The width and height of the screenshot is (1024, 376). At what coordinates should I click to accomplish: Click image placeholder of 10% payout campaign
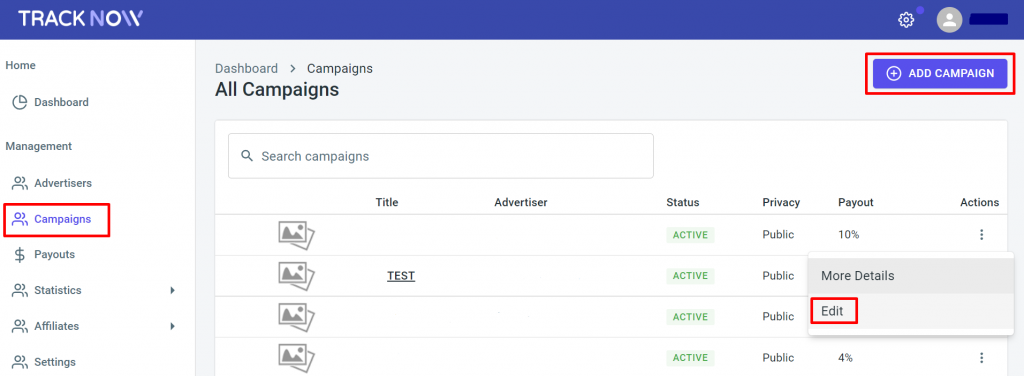[x=296, y=235]
